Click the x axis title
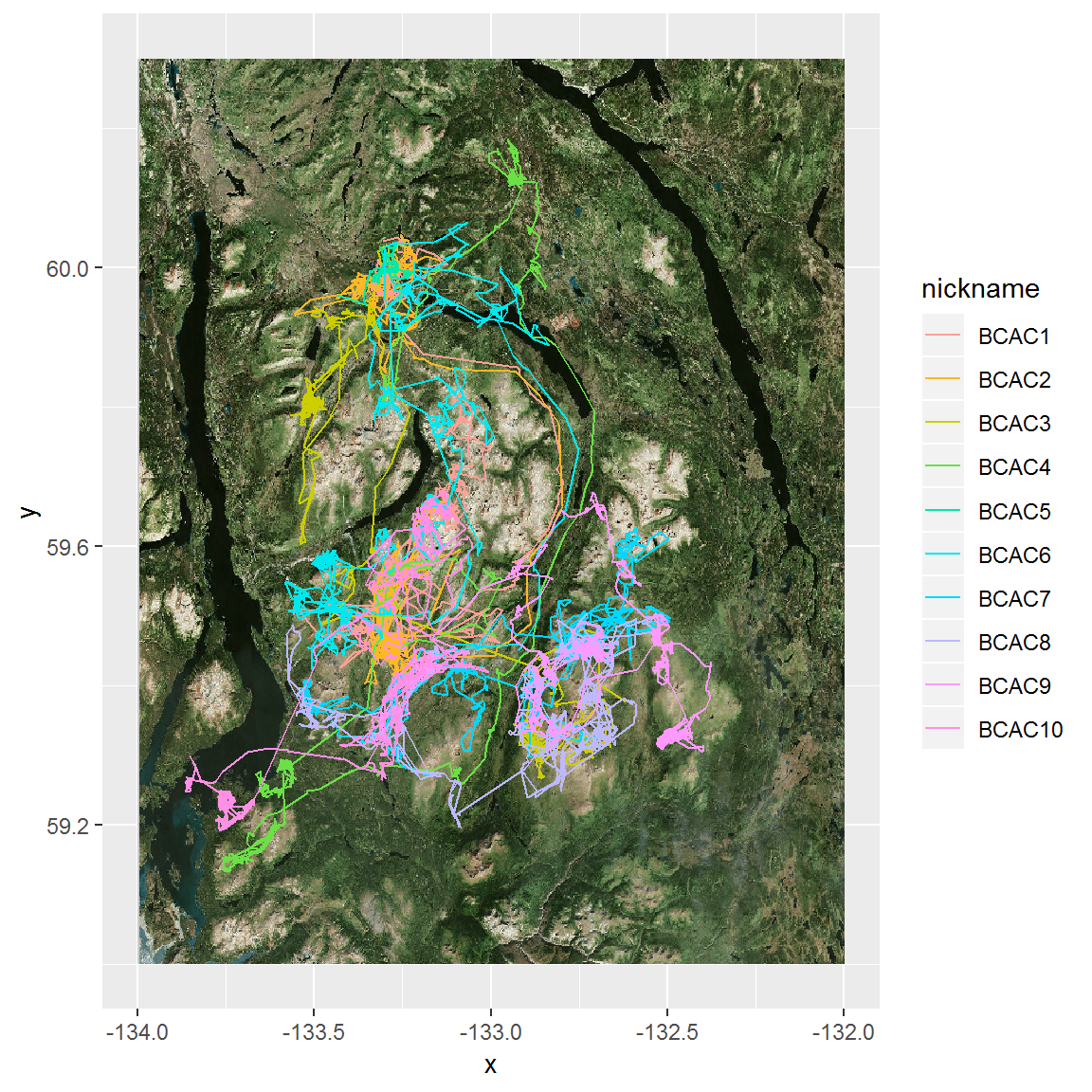The image size is (1092, 1092). click(490, 1065)
